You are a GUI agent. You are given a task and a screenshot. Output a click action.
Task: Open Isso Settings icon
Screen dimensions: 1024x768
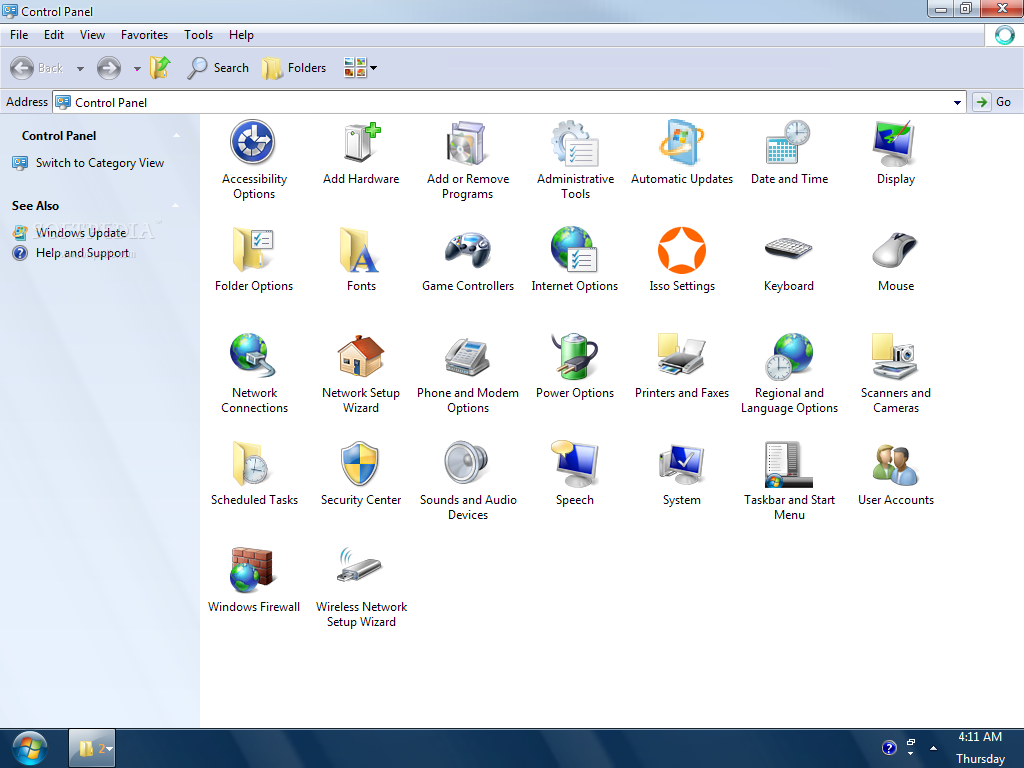pos(682,259)
